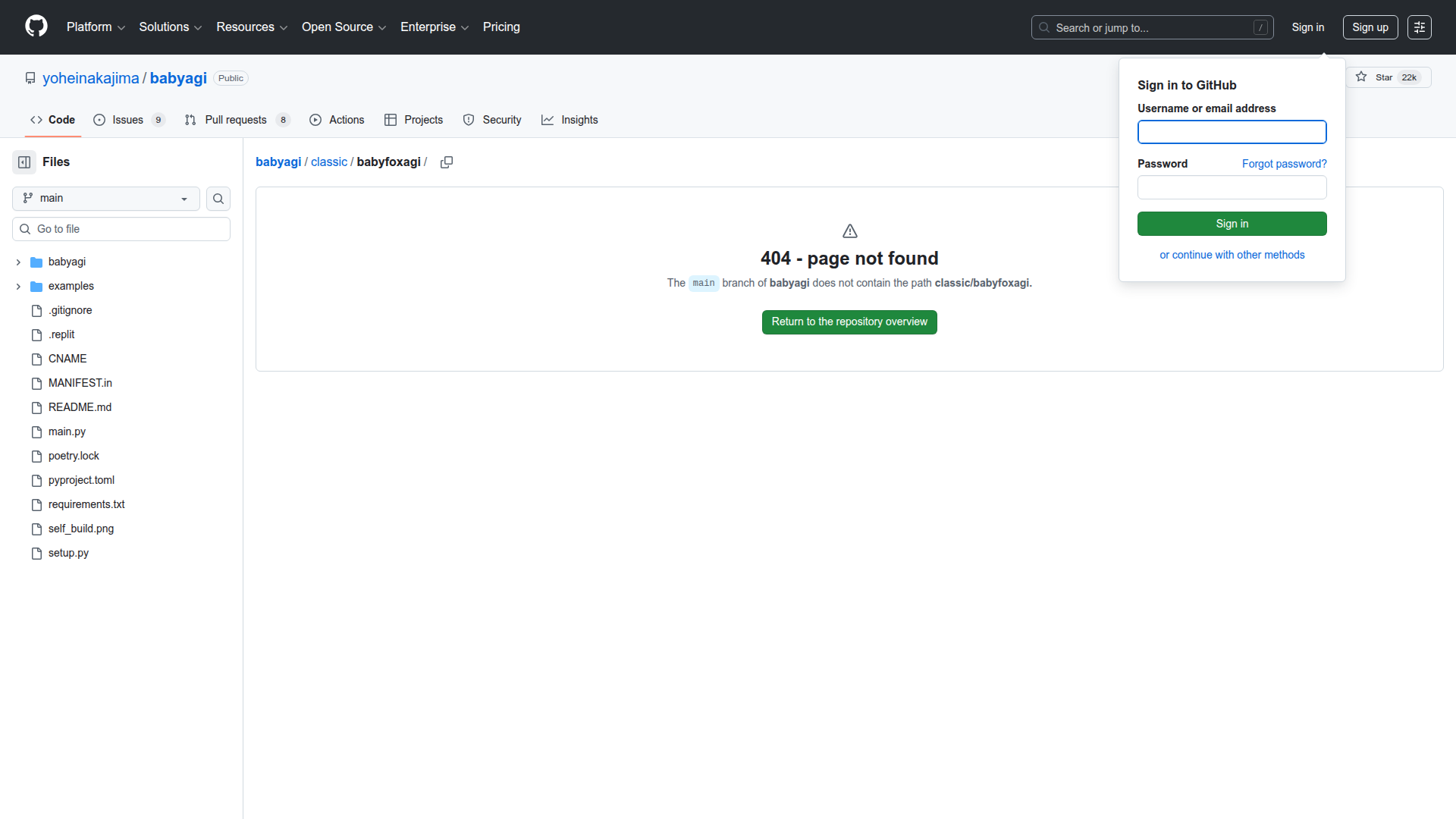This screenshot has width=1456, height=819.
Task: Click Return to the repository overview
Action: pyautogui.click(x=849, y=322)
